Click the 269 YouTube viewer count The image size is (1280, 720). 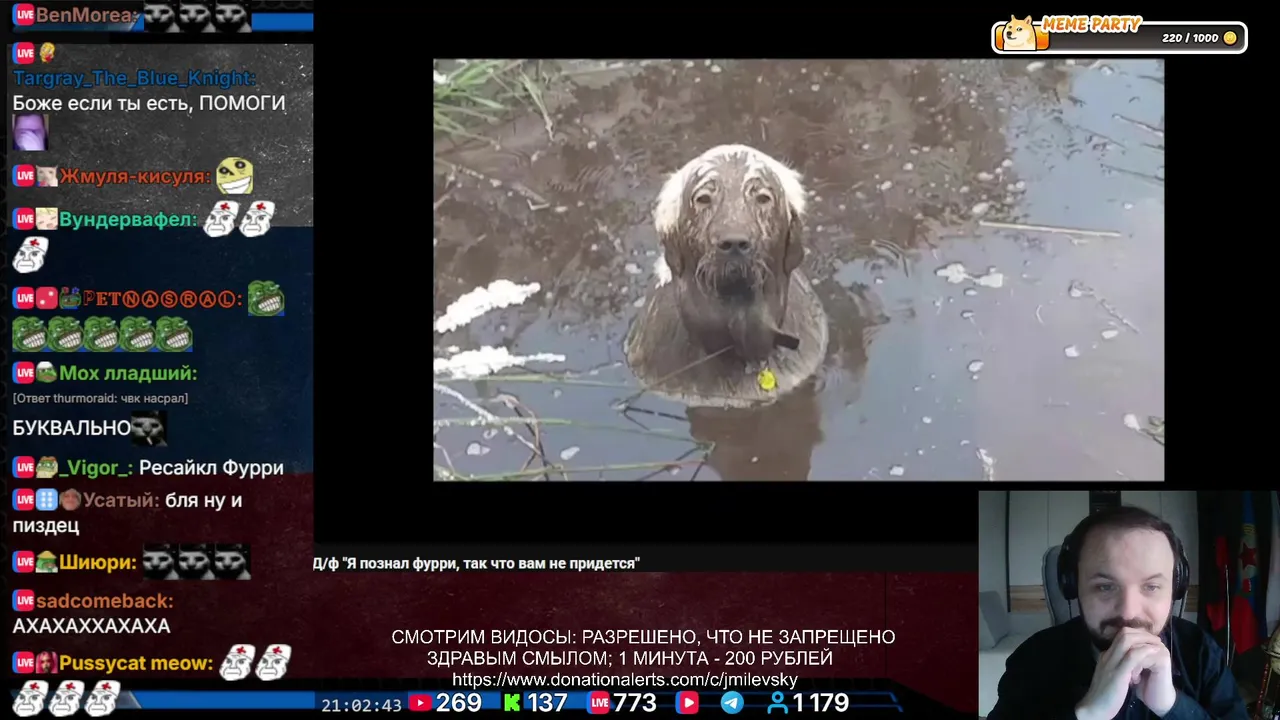[x=459, y=703]
